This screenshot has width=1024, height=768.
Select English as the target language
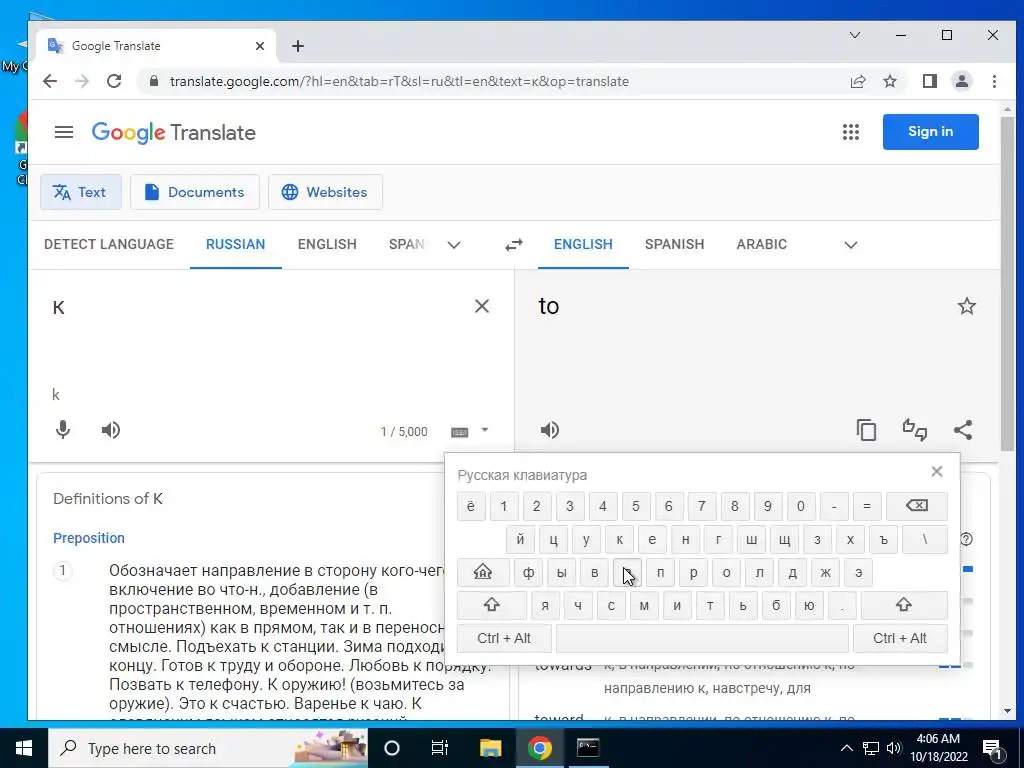point(583,244)
